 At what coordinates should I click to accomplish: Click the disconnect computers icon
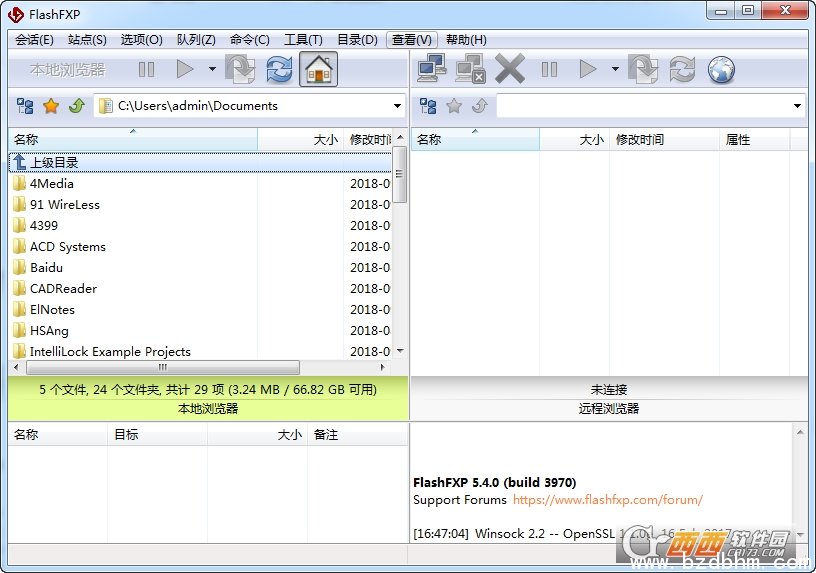click(x=470, y=69)
